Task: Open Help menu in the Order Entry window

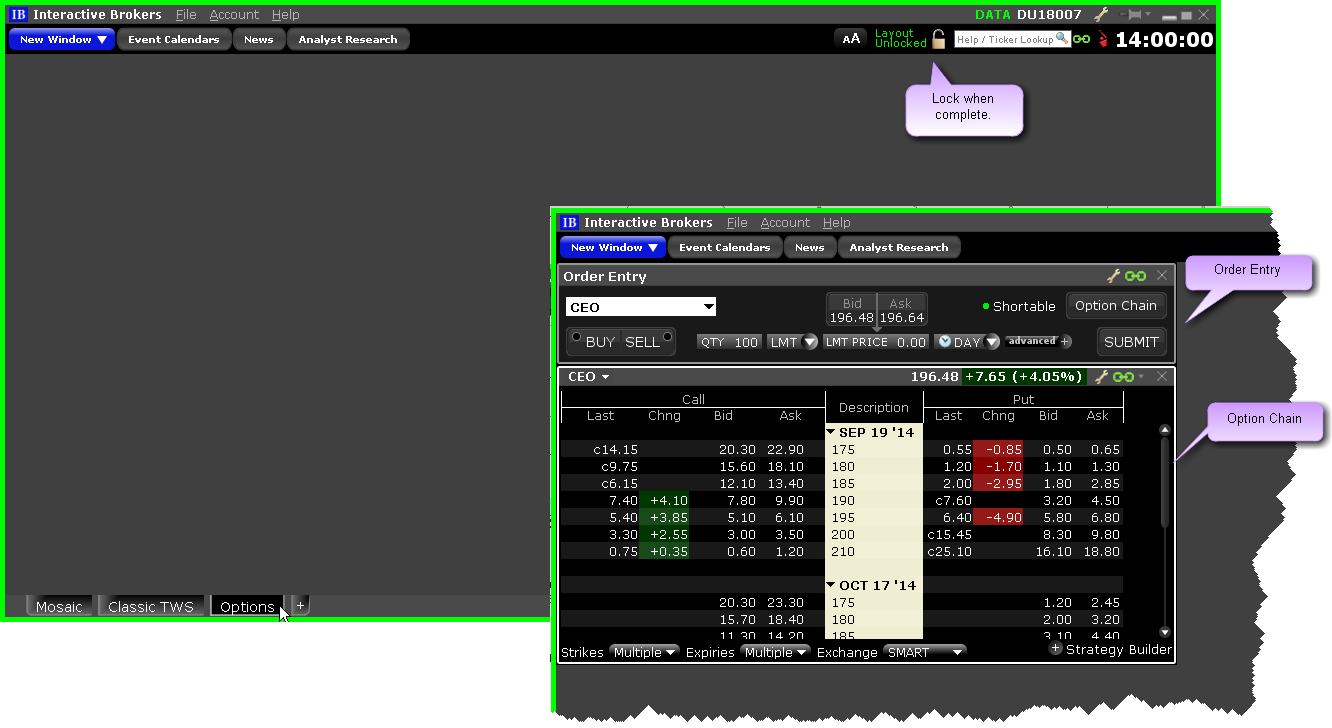Action: click(x=836, y=223)
